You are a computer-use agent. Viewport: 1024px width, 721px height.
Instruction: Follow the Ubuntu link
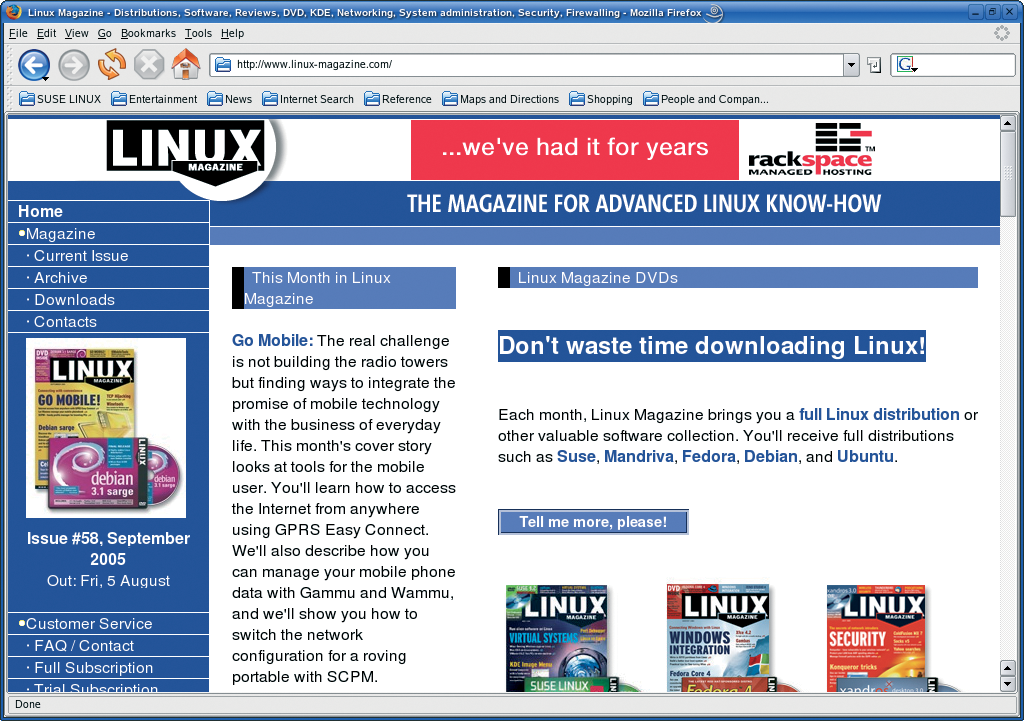point(865,457)
